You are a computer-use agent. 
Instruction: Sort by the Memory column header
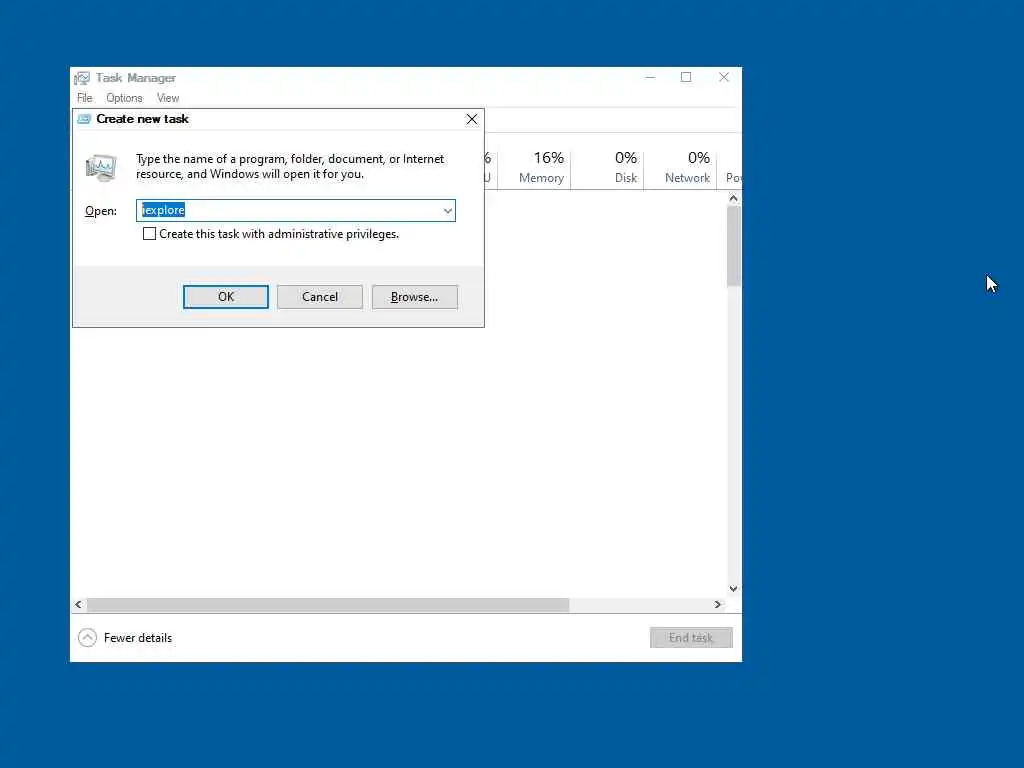tap(535, 168)
